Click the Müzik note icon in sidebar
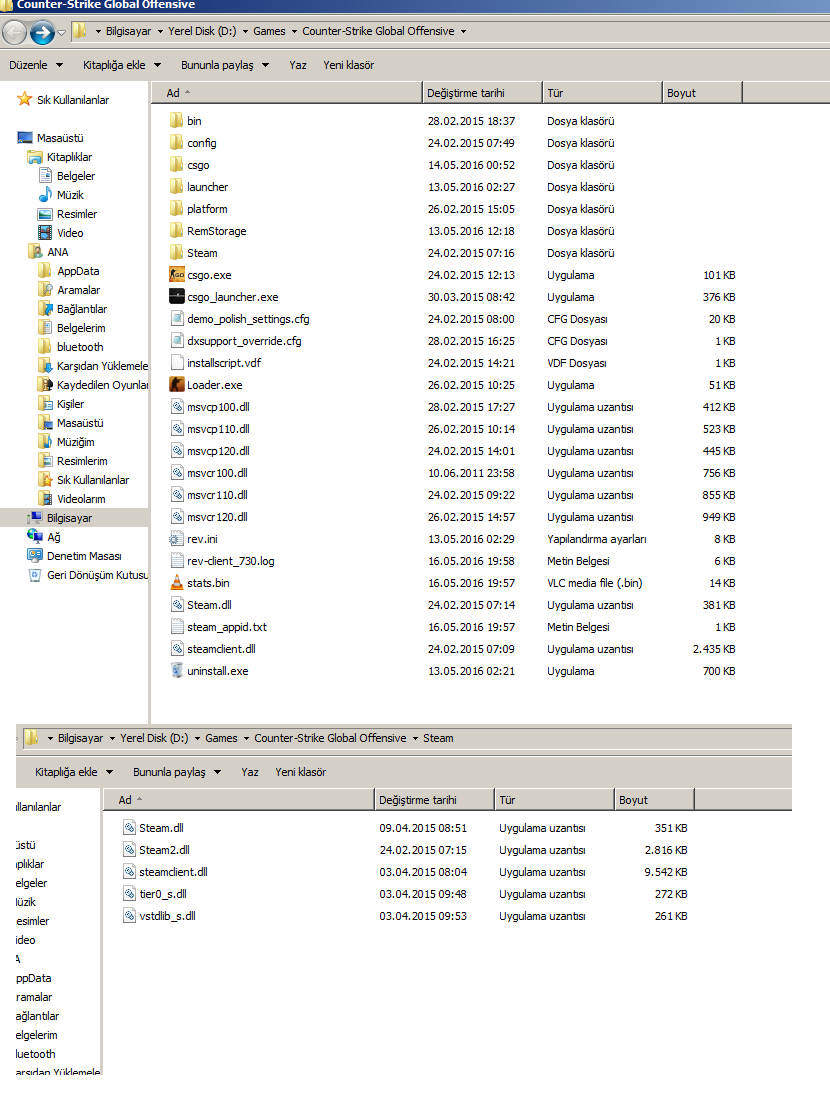The image size is (830, 1104). tap(45, 194)
